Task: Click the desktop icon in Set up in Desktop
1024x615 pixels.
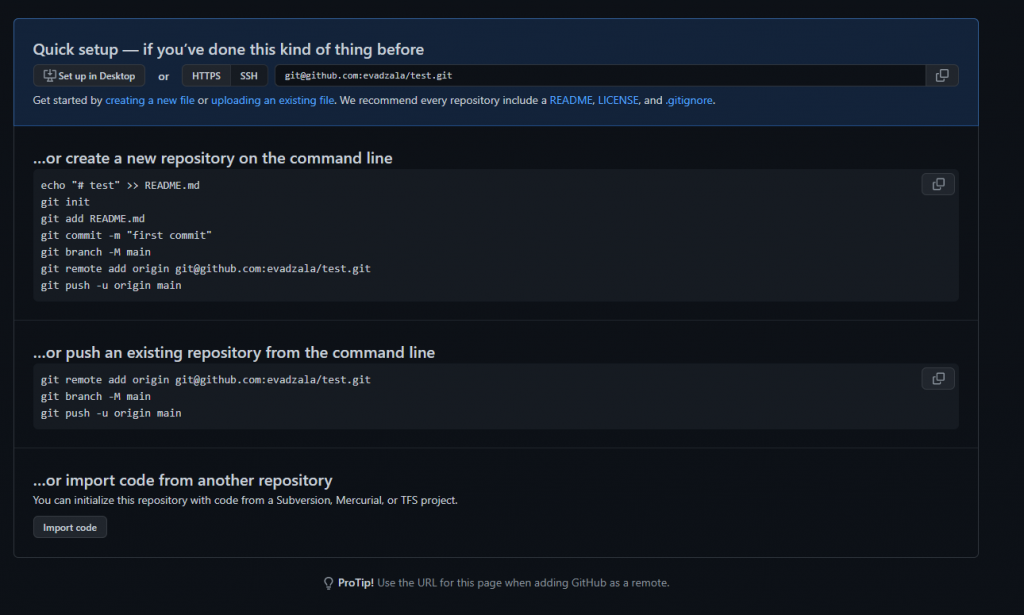Action: (x=50, y=76)
